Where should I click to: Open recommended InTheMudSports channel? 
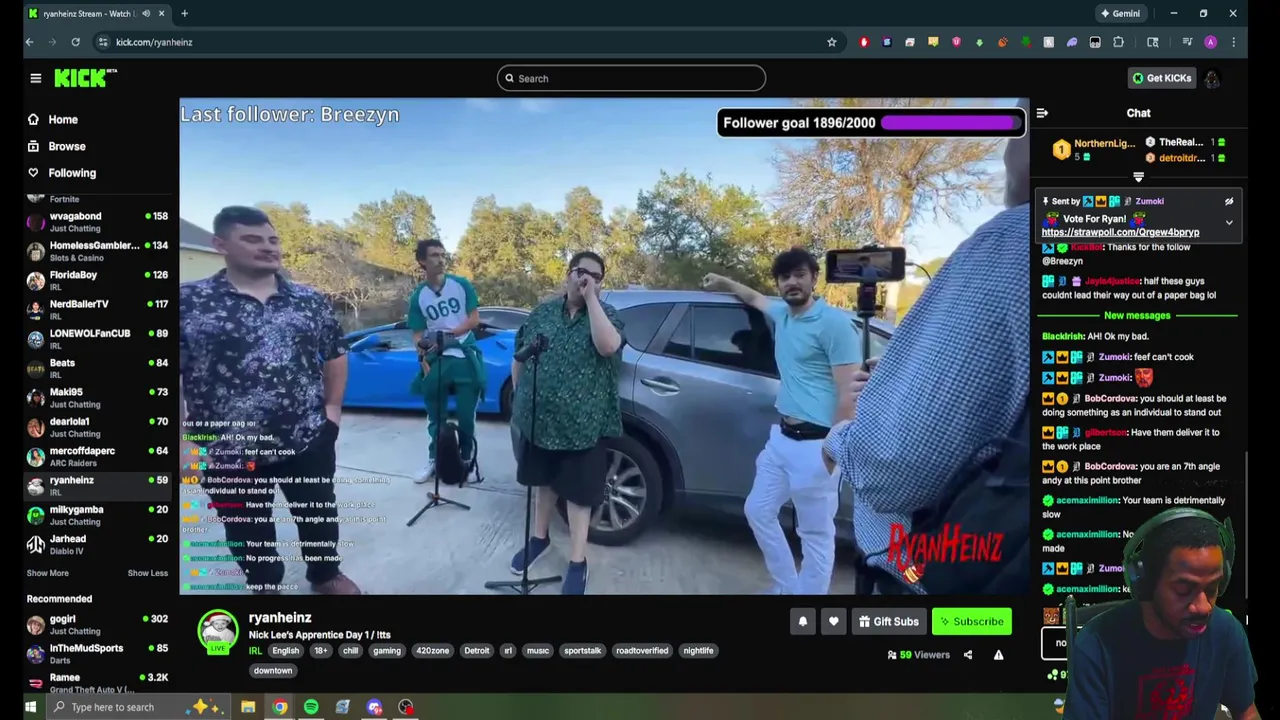pyautogui.click(x=98, y=654)
